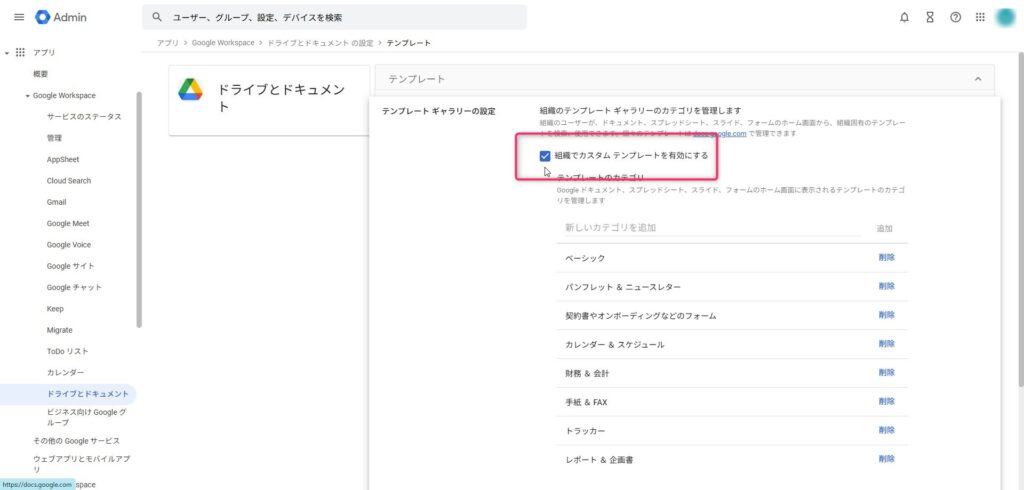Screen dimensions: 1024x490
Task: Uncheck 組織でカスタム テンプレートを有効にする checkbox
Action: pyautogui.click(x=545, y=156)
